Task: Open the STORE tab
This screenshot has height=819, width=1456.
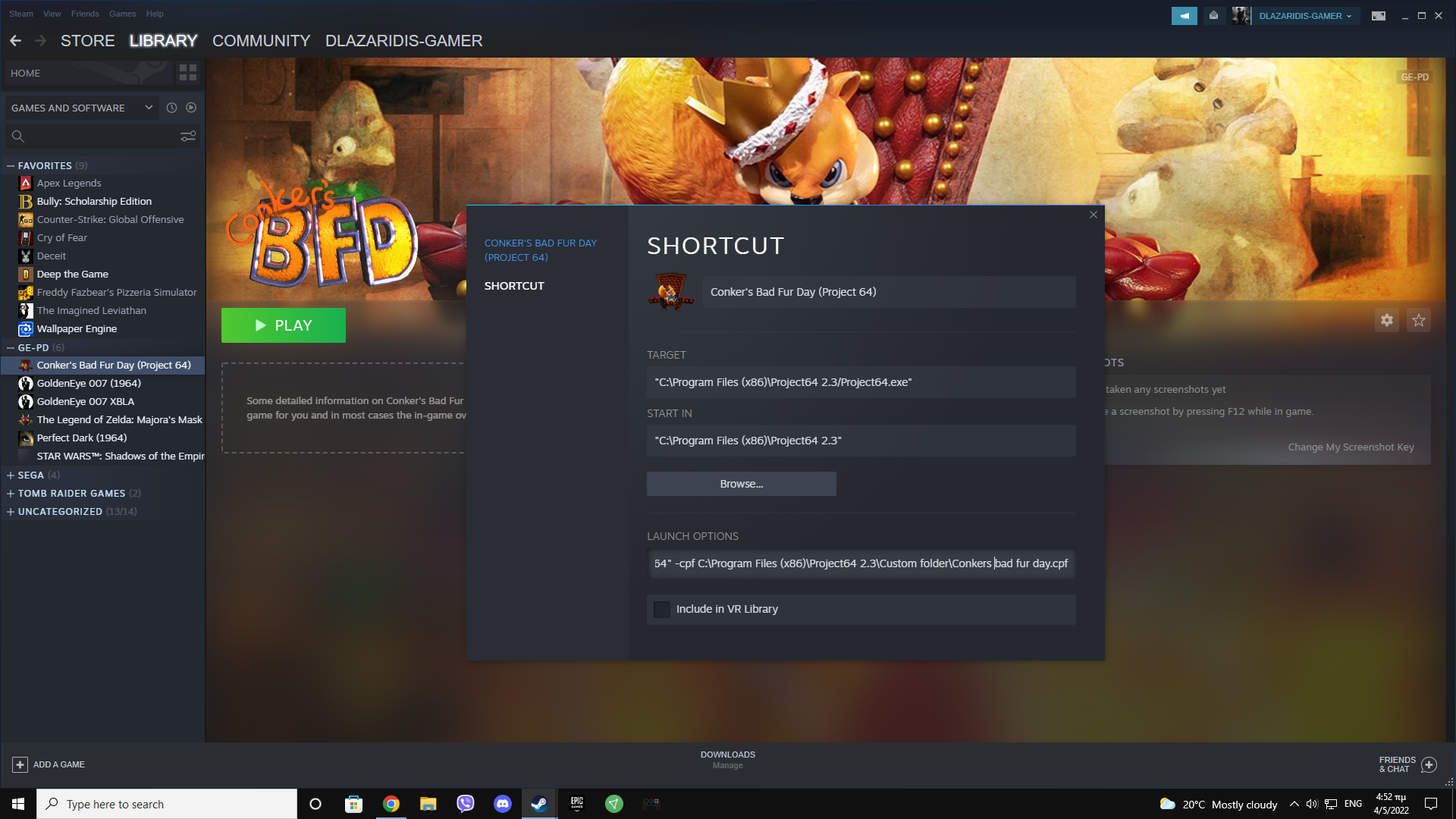Action: coord(87,41)
